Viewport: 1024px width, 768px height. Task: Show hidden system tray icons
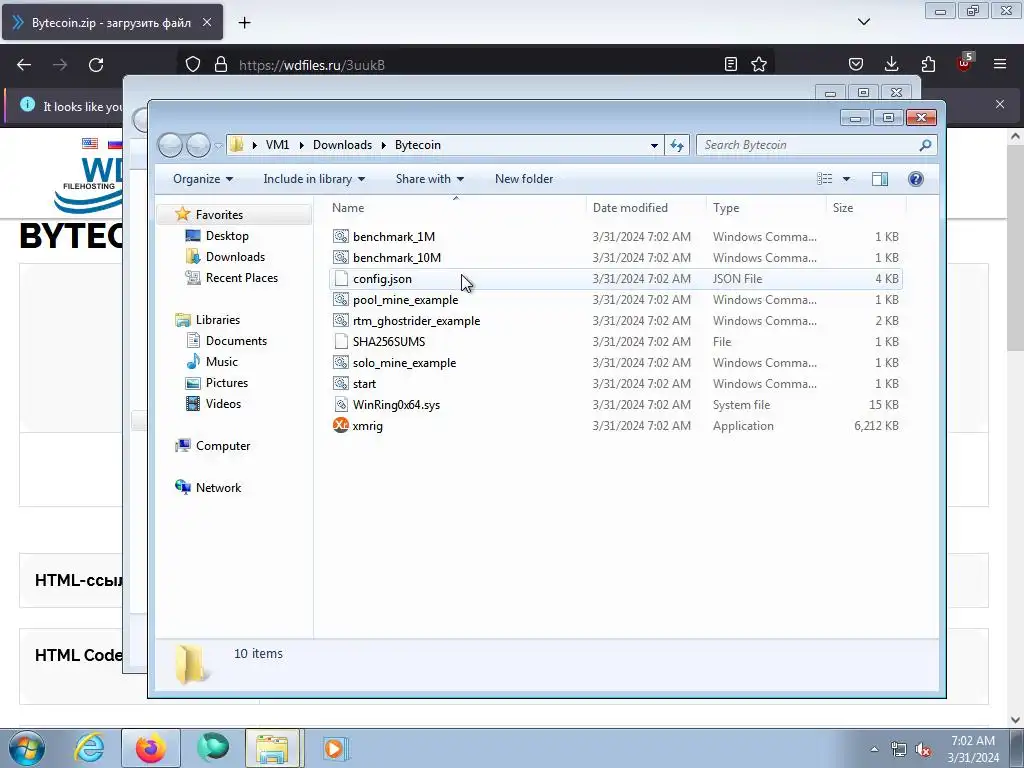pyautogui.click(x=874, y=749)
